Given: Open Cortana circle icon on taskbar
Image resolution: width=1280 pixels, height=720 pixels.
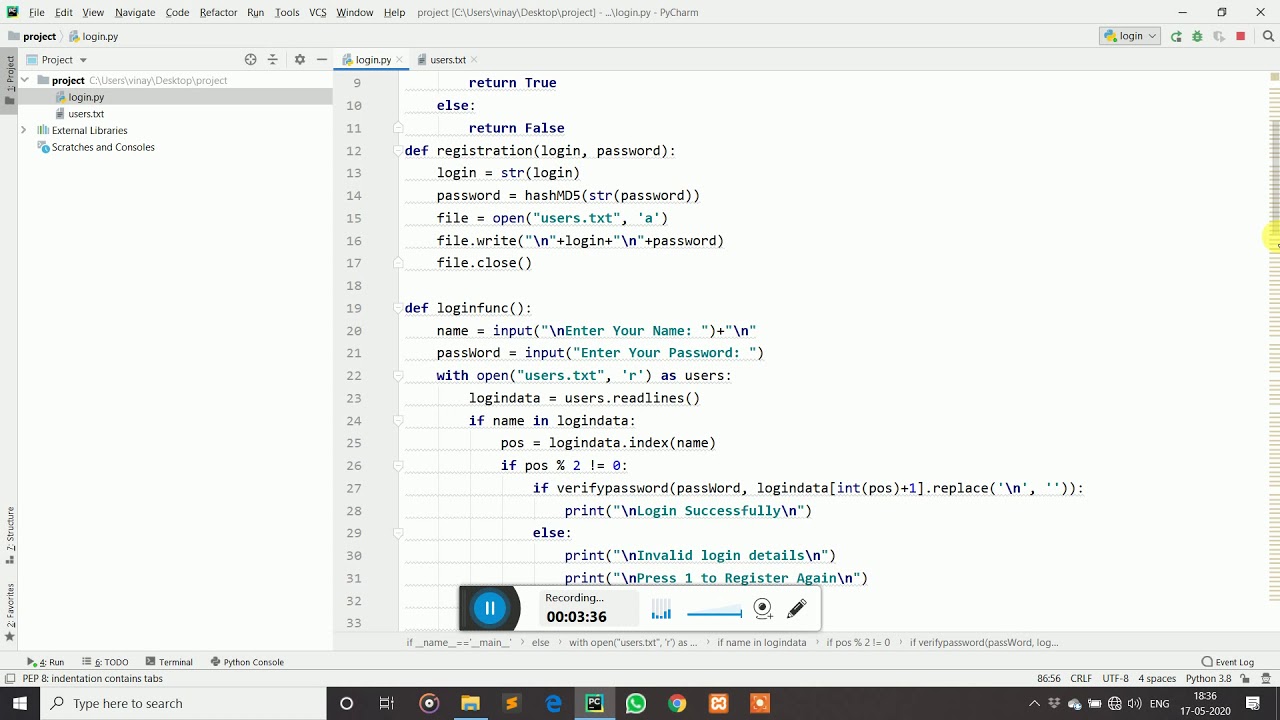Looking at the screenshot, I should (x=346, y=703).
